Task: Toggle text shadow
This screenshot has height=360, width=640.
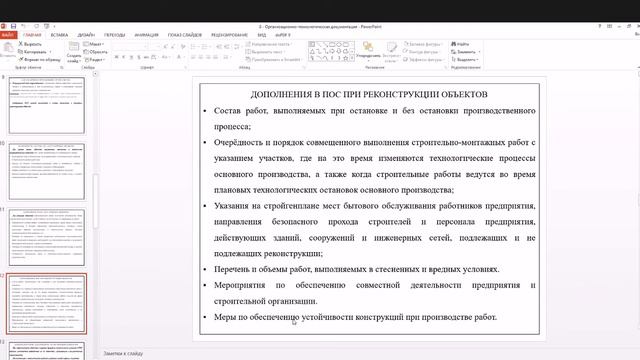Action: pos(139,57)
